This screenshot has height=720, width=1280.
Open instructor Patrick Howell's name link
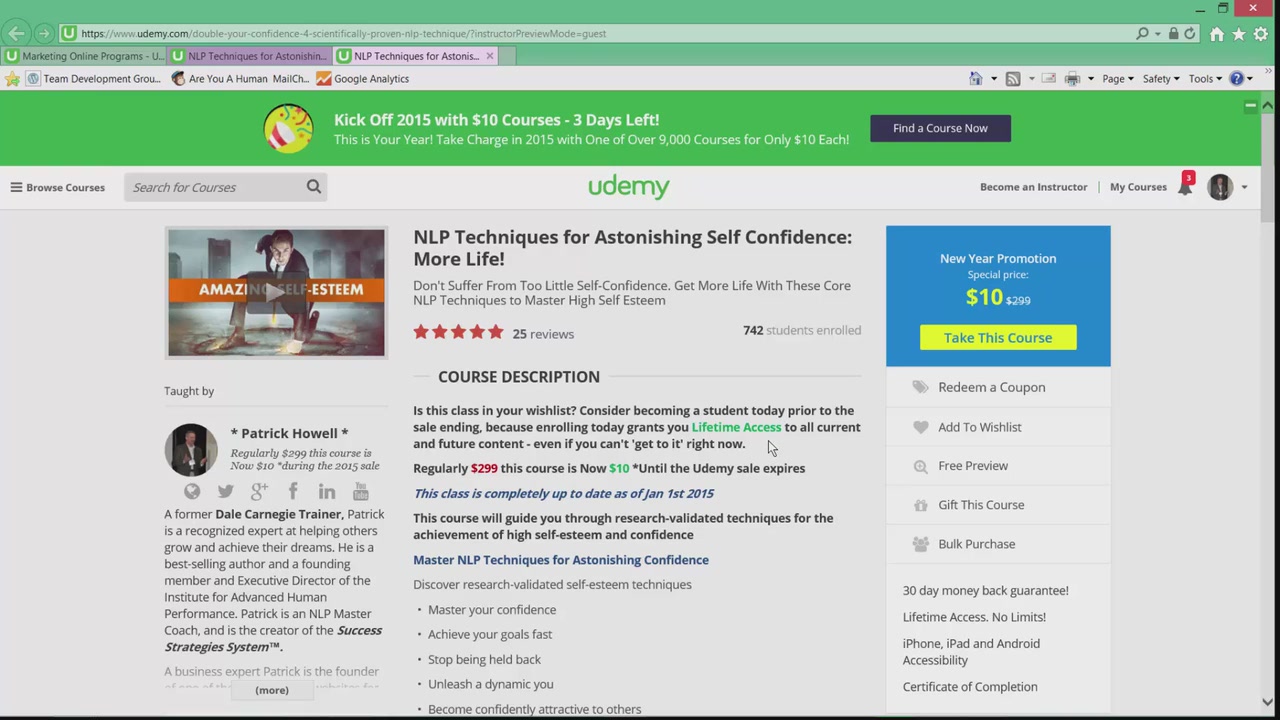click(289, 433)
